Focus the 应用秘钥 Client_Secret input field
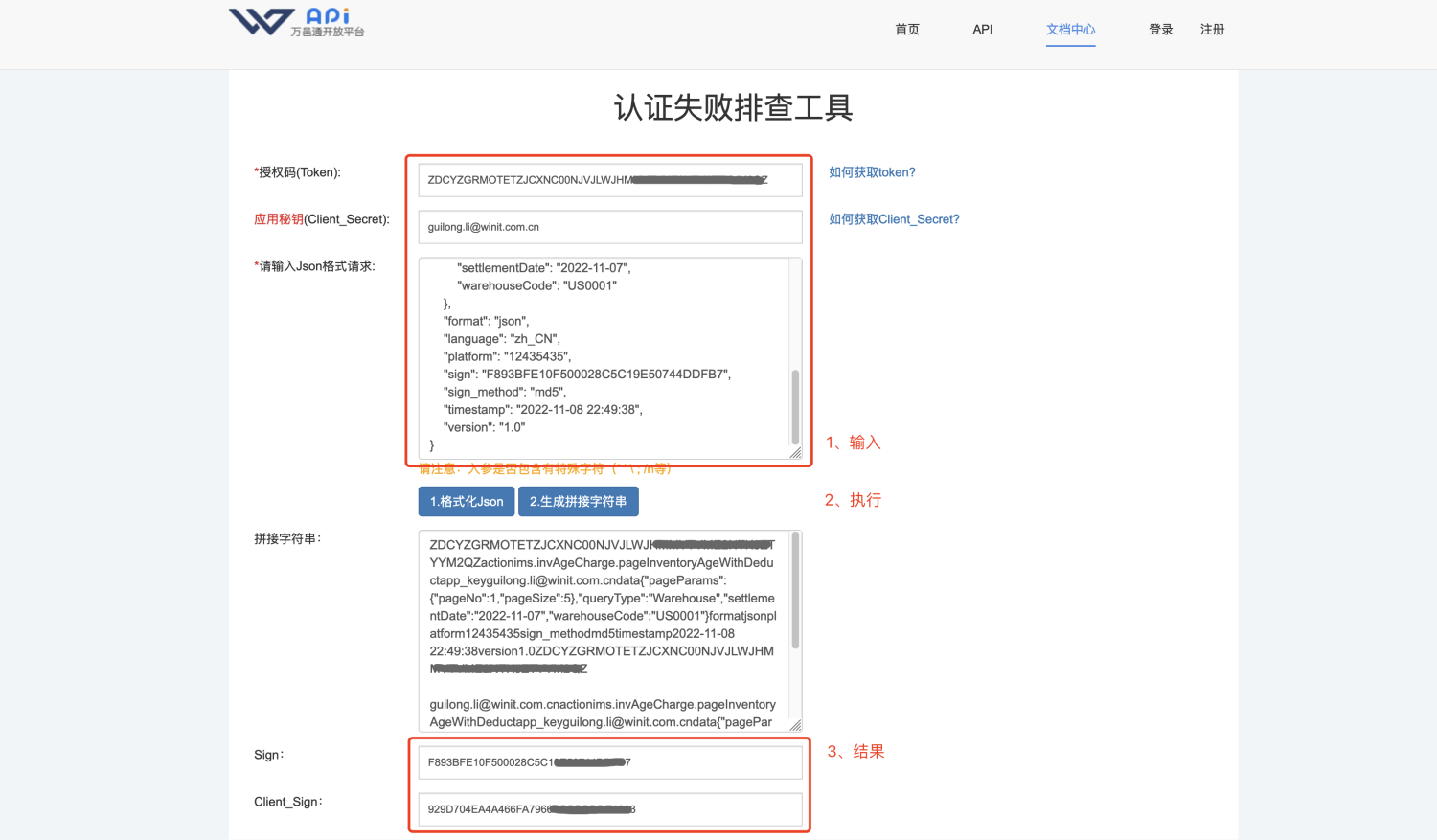 [x=609, y=227]
